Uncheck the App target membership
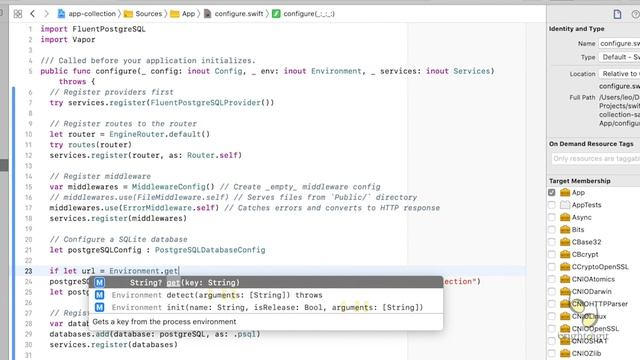Viewport: 640px width, 360px height. (552, 192)
